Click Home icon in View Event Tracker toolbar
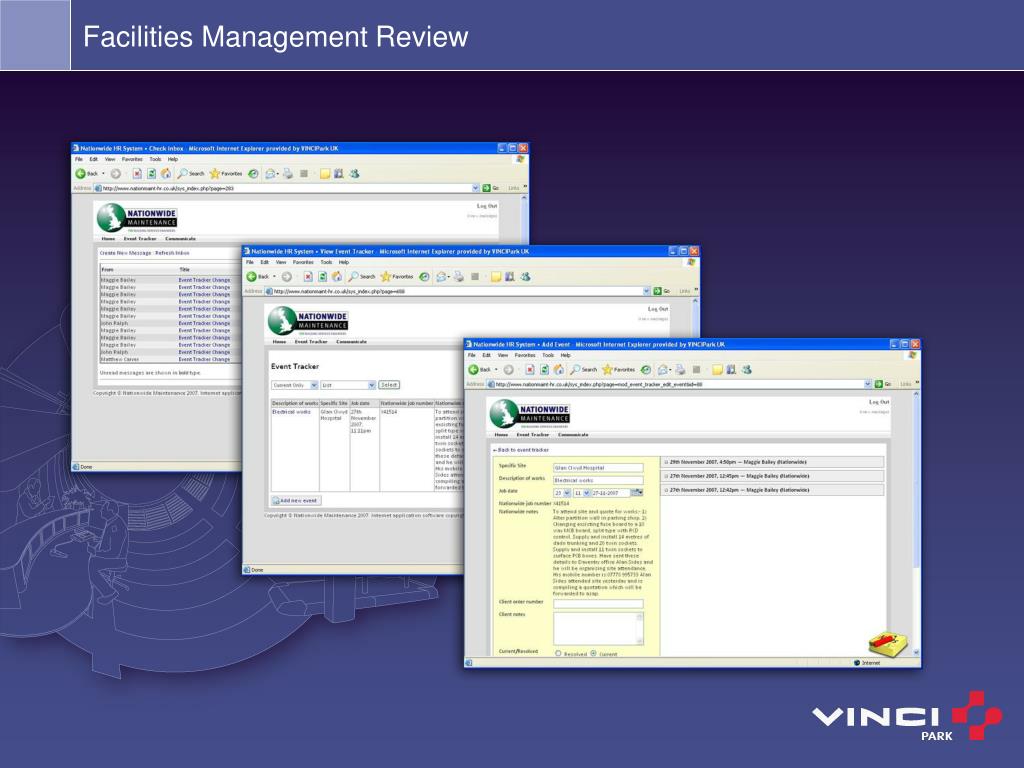The image size is (1024, 768). pos(336,277)
